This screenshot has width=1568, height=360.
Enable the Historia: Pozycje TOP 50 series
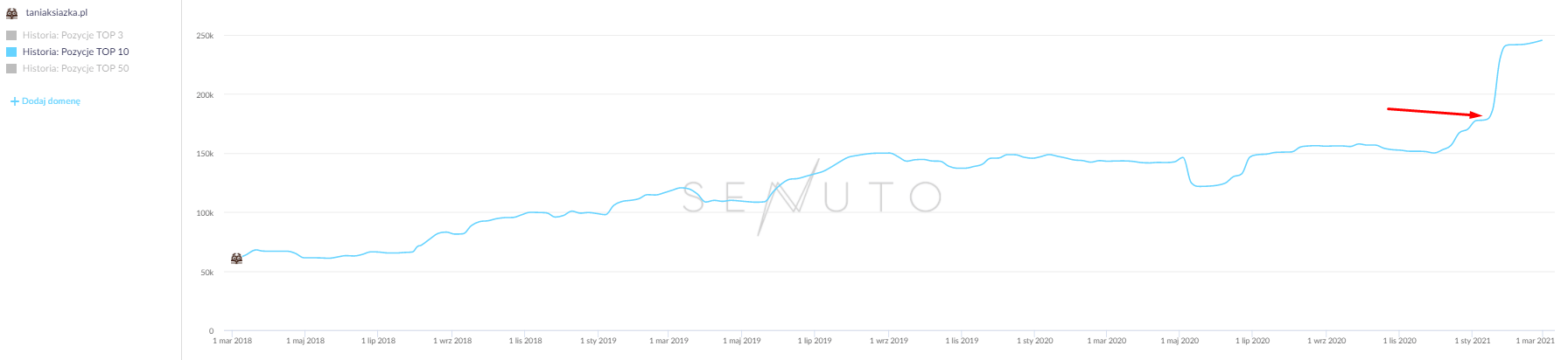coord(75,69)
